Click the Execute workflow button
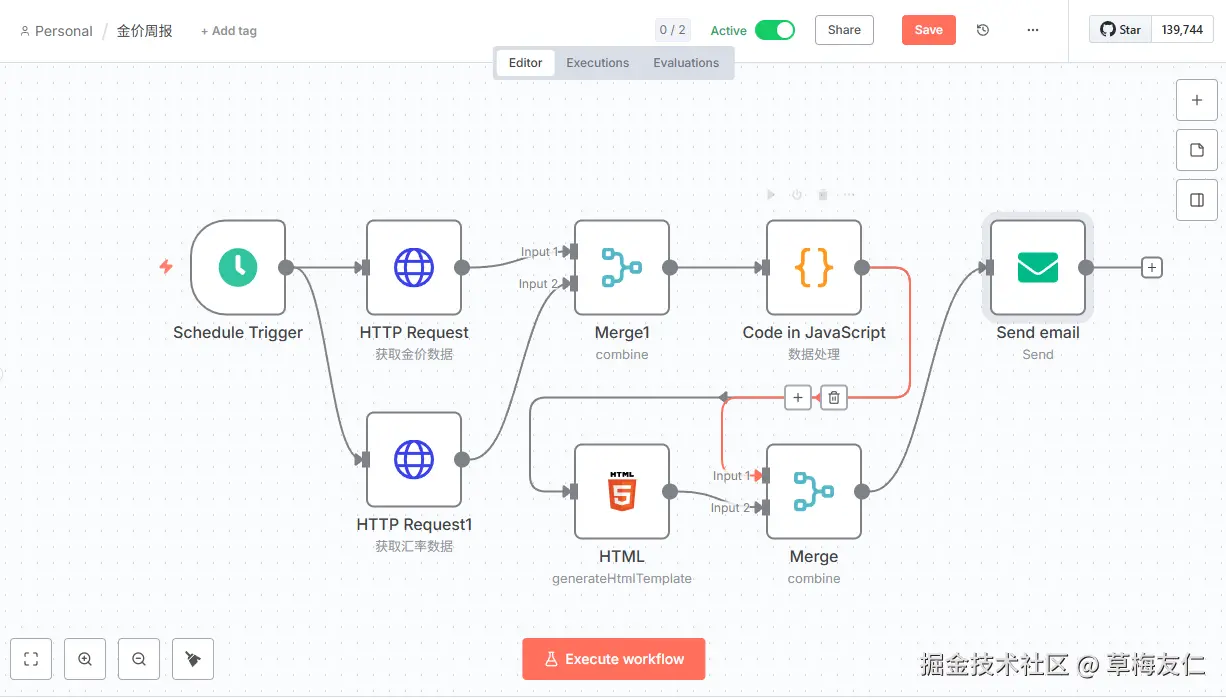This screenshot has height=699, width=1226. point(613,659)
